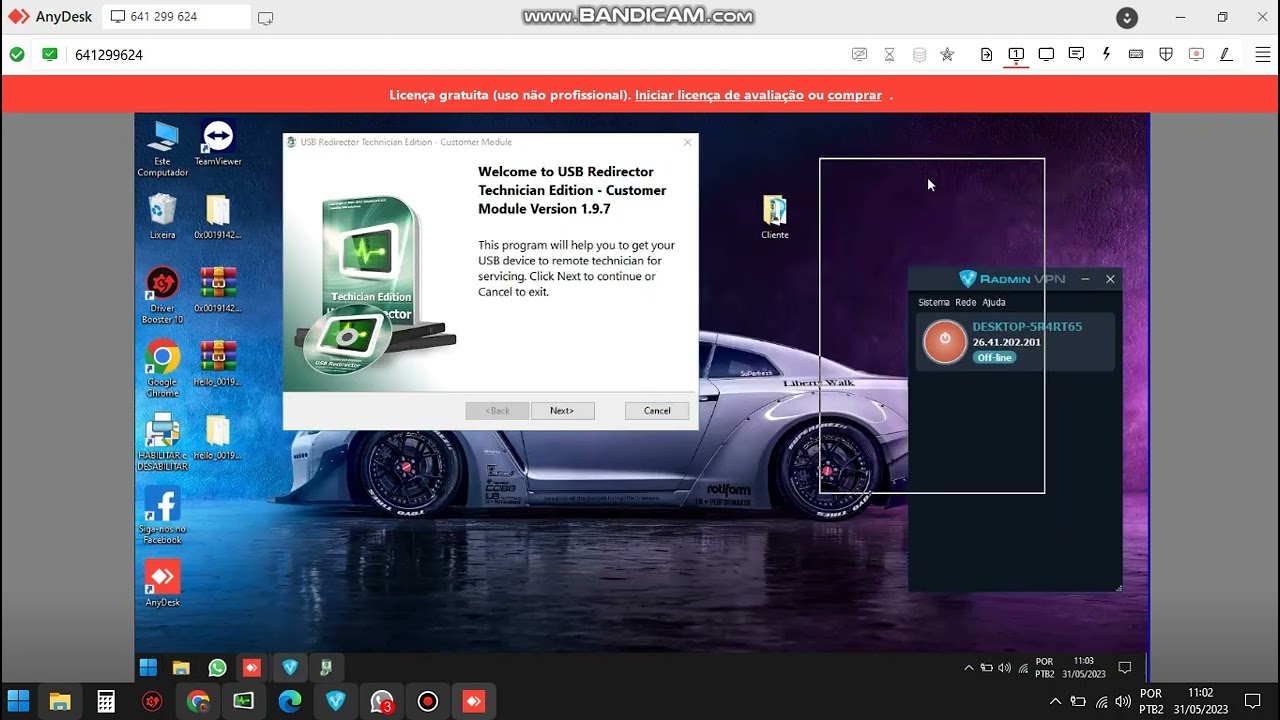Image resolution: width=1280 pixels, height=720 pixels.
Task: Expand hidden tray icons in remote taskbar
Action: (968, 668)
